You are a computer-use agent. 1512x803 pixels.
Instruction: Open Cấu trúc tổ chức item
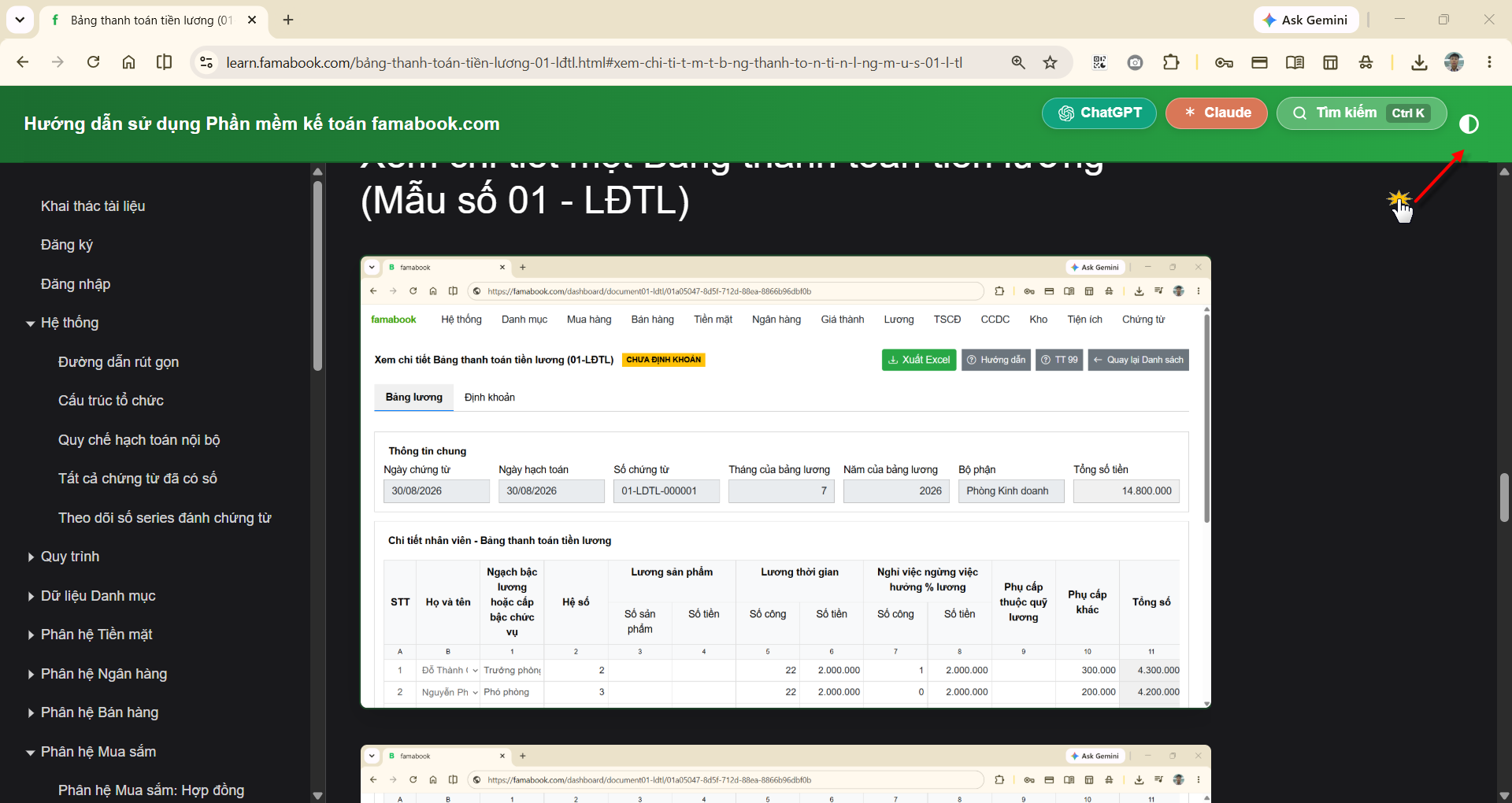click(x=111, y=401)
